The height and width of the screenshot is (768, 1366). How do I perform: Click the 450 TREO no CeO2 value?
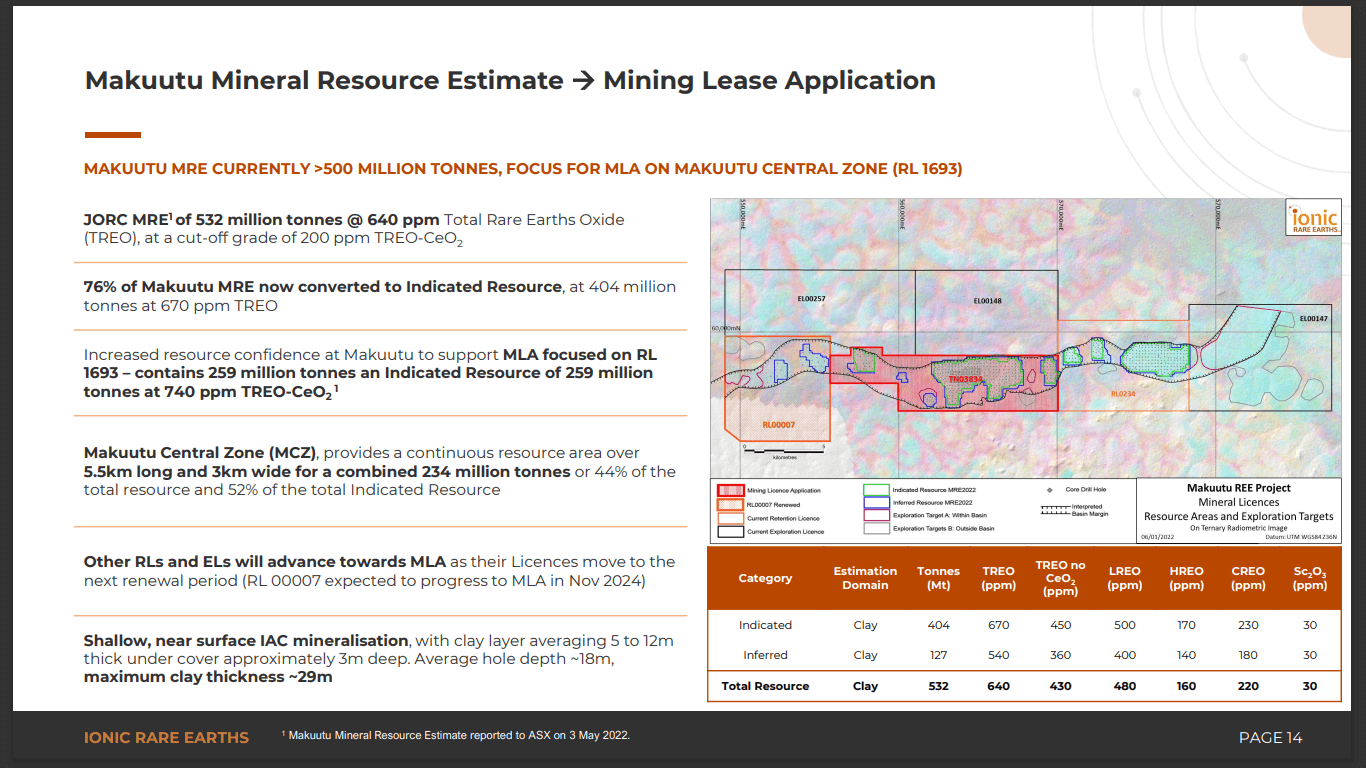[1060, 625]
